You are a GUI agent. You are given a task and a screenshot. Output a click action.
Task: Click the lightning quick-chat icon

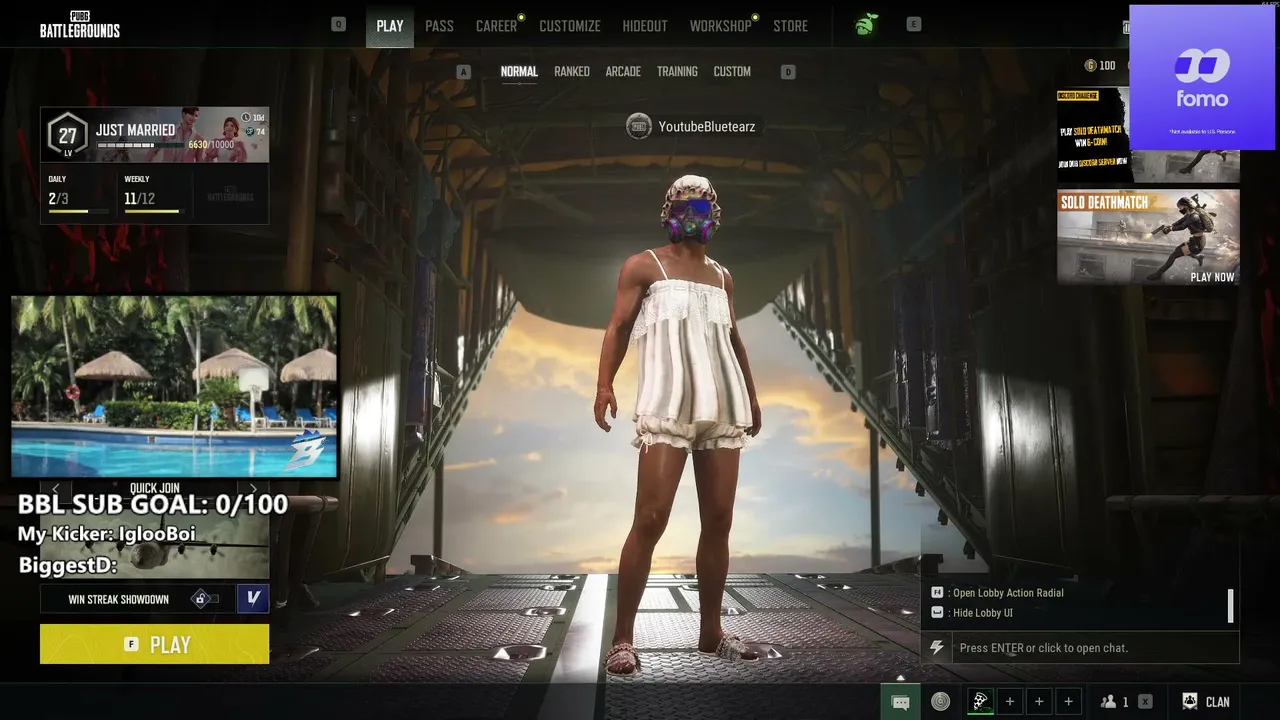point(937,648)
